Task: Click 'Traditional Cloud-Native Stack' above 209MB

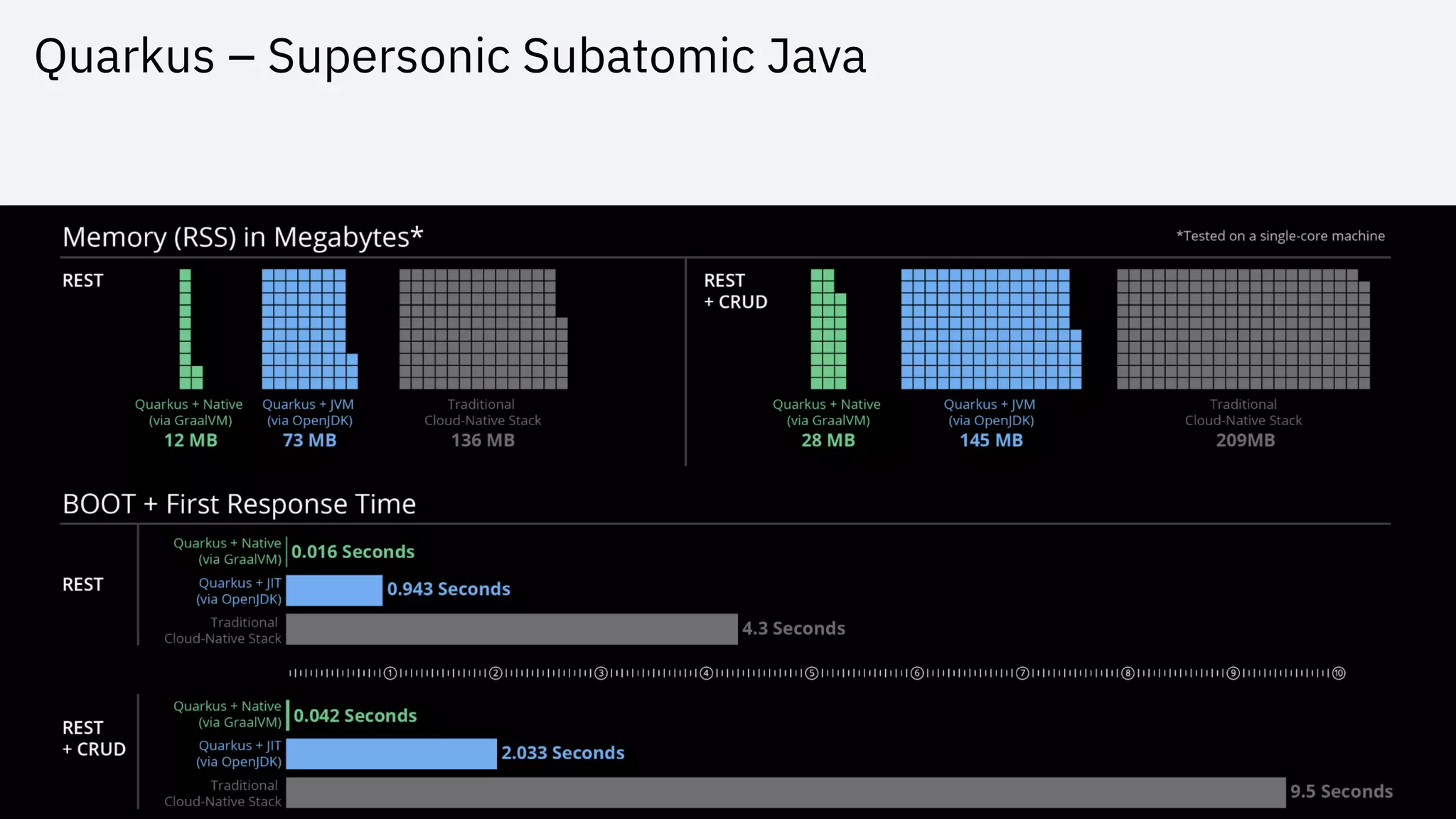Action: 1243,412
